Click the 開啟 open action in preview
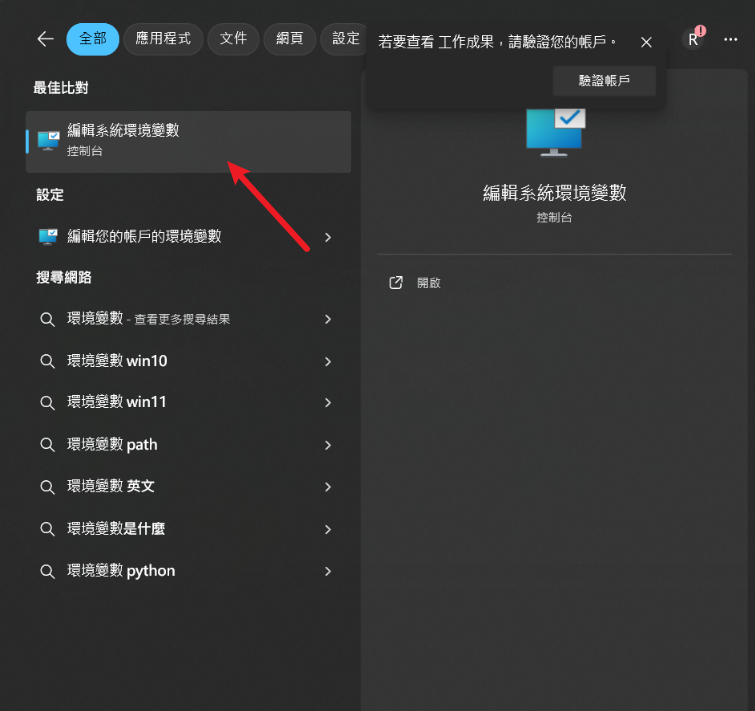Viewport: 755px width, 711px height. click(x=429, y=283)
